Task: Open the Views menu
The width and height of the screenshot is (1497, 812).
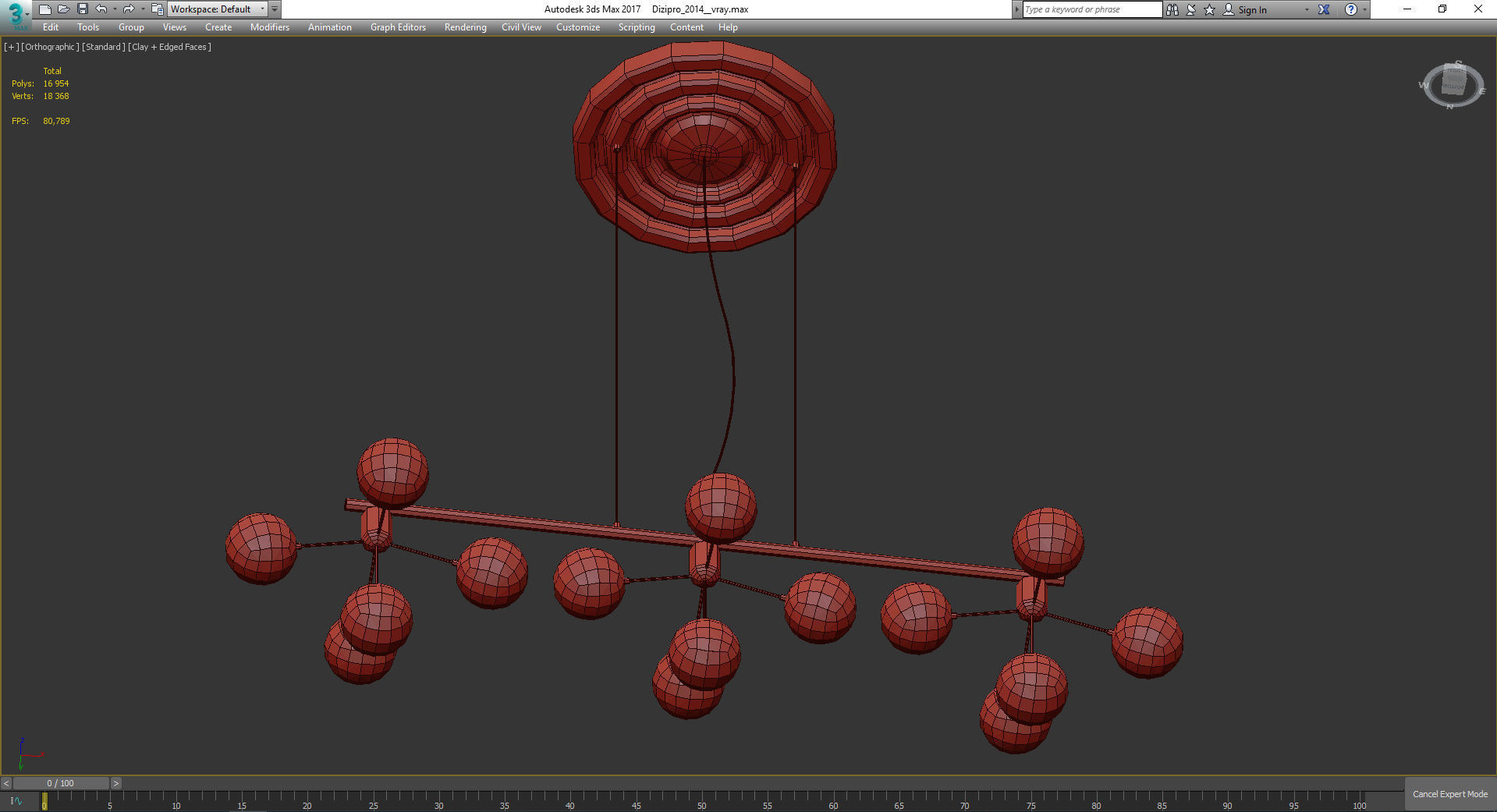Action: [174, 27]
